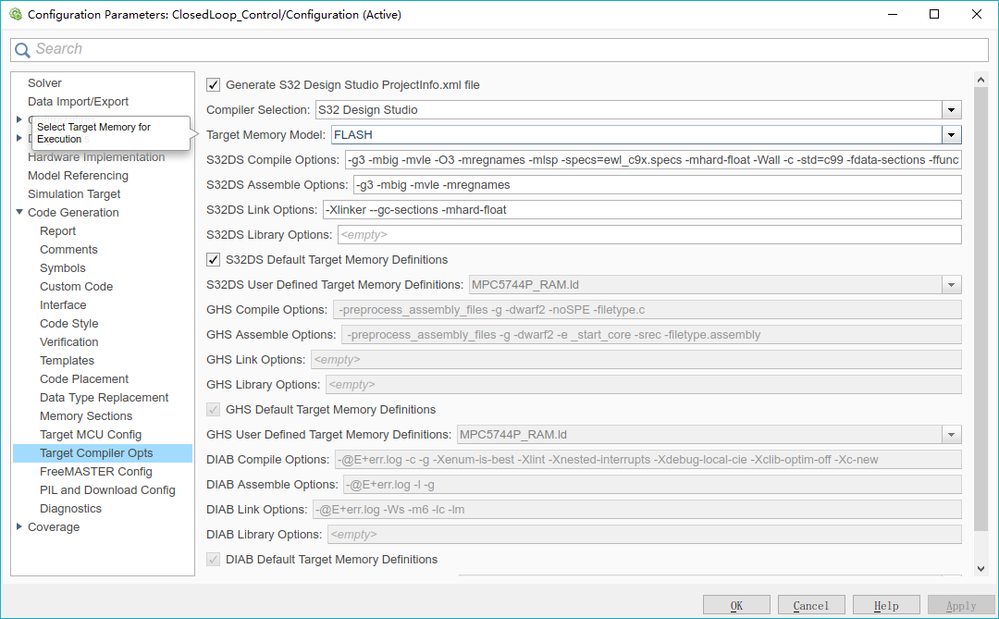Open Memory Sections pane

click(x=86, y=415)
